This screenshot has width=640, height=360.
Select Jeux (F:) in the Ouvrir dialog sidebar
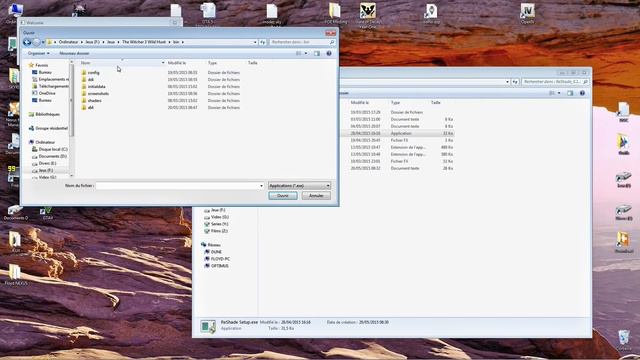46,170
